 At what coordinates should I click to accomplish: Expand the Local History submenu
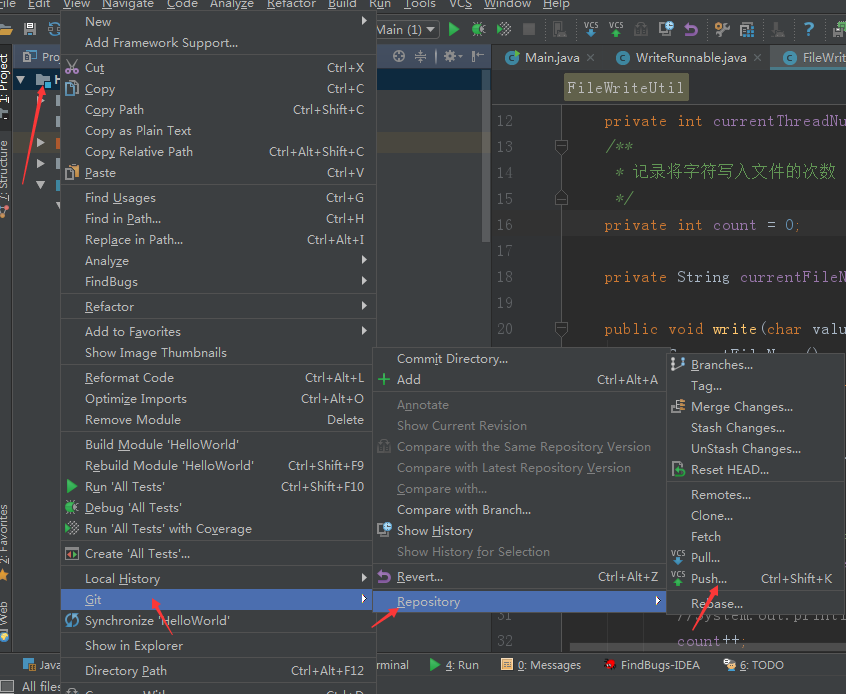point(218,579)
